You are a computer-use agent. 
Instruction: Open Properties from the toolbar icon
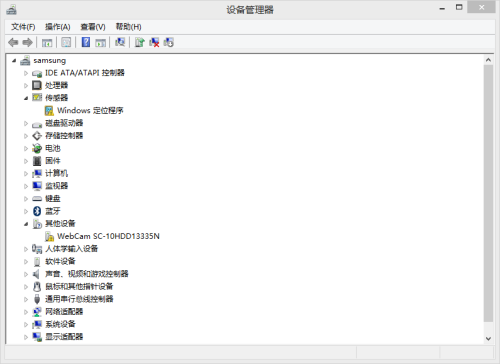pos(66,42)
